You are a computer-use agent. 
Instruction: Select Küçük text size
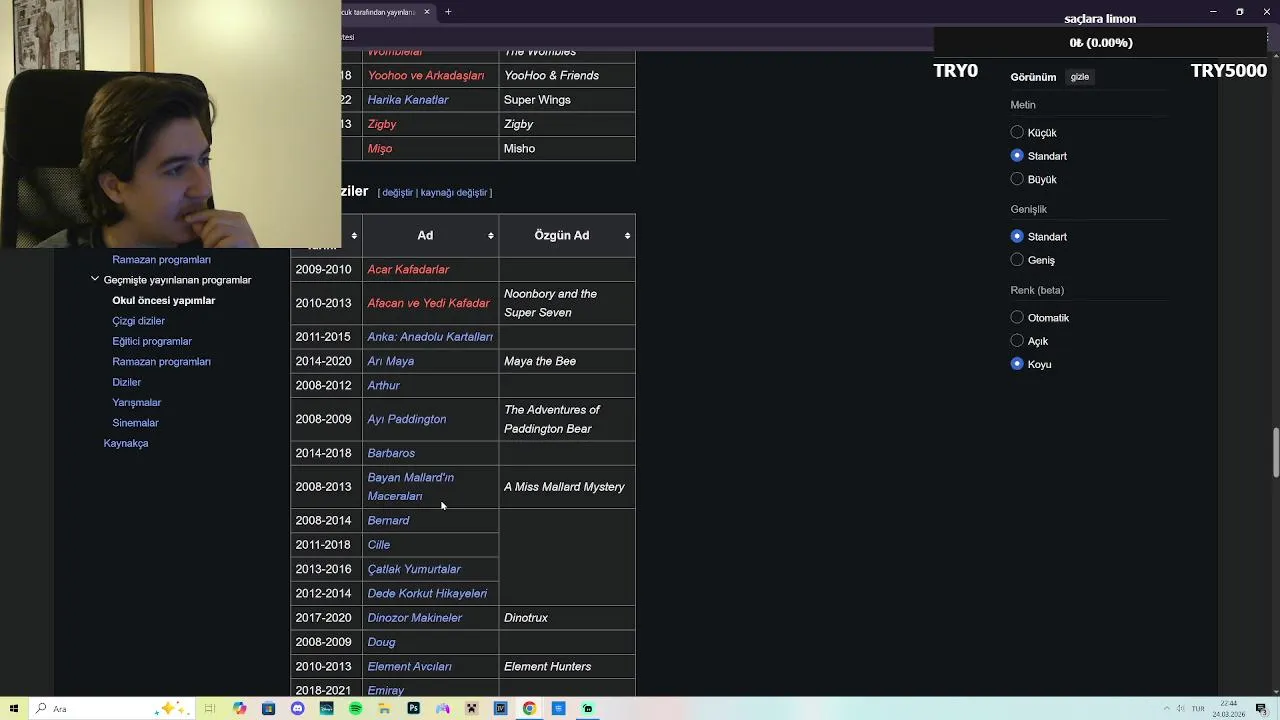[1017, 132]
